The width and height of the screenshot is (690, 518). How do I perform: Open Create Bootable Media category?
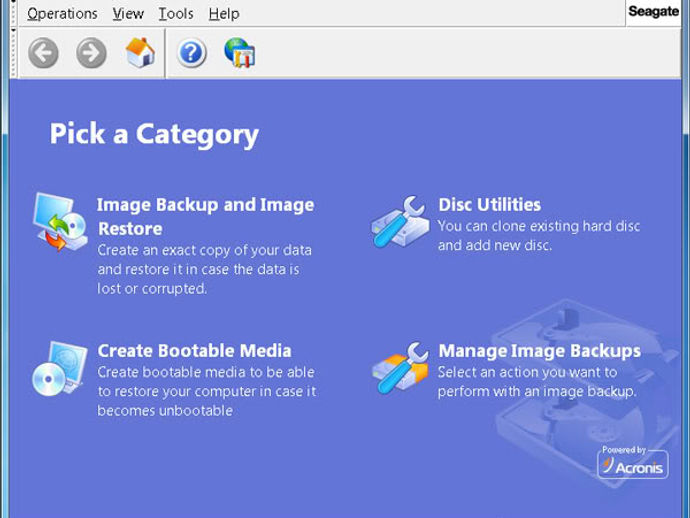point(195,351)
